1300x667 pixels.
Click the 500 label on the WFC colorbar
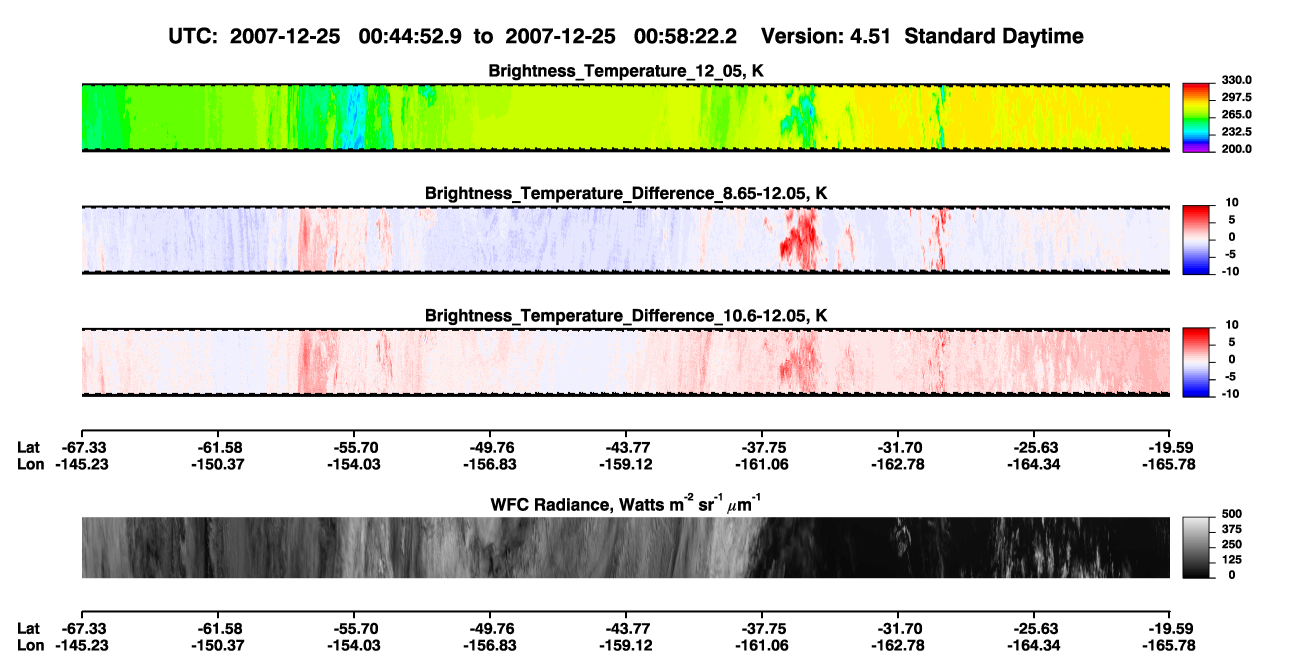pyautogui.click(x=1231, y=514)
